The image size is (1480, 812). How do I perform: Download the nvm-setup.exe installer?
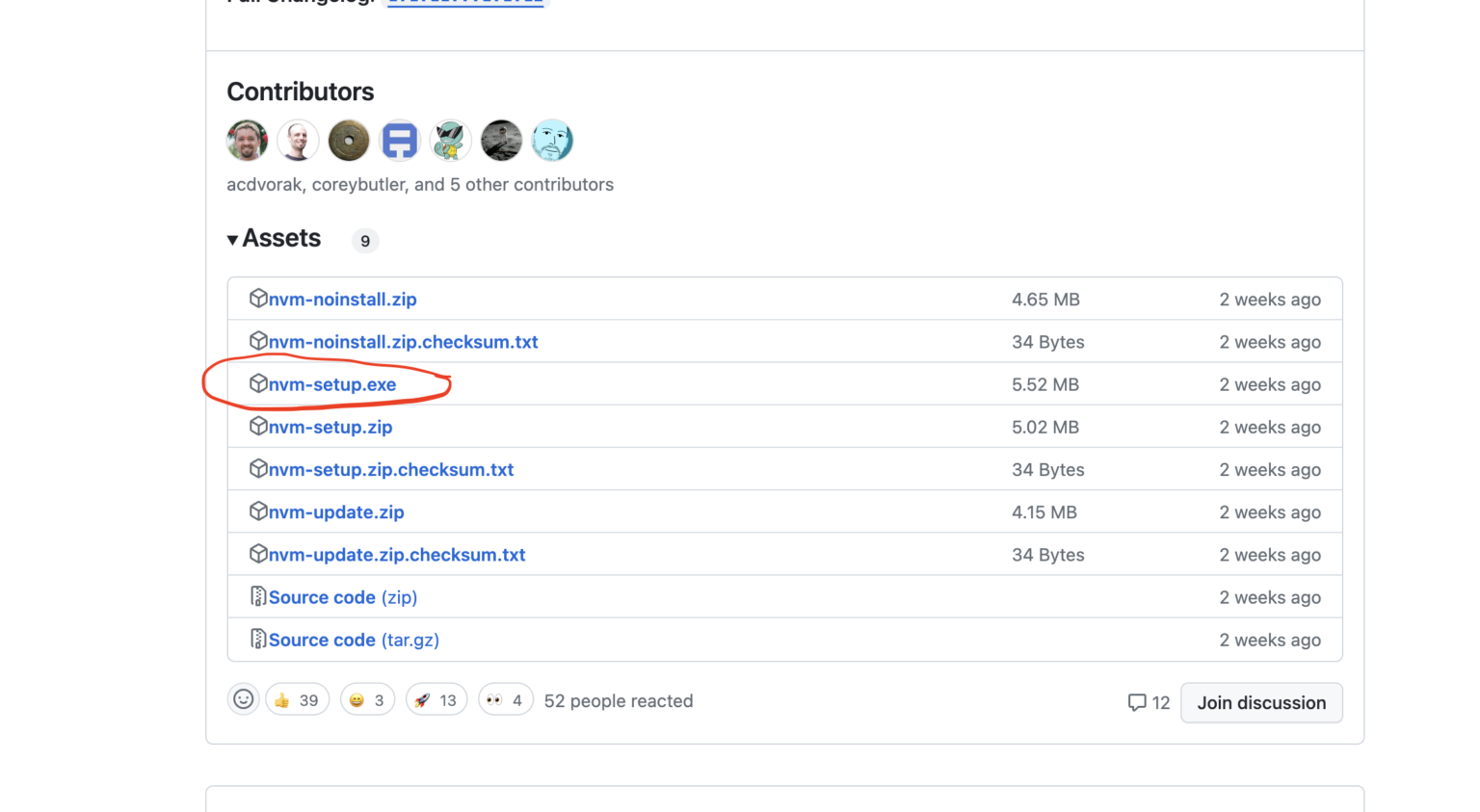(332, 384)
